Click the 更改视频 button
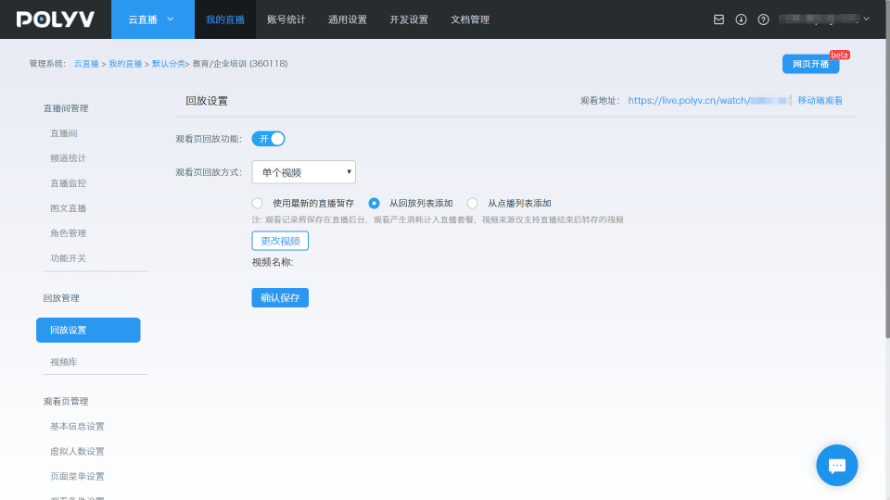Image resolution: width=890 pixels, height=500 pixels. pyautogui.click(x=280, y=241)
